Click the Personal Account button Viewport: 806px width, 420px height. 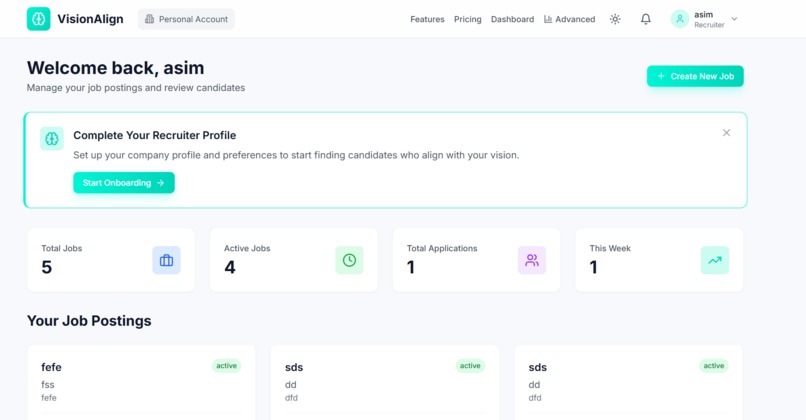[x=186, y=19]
